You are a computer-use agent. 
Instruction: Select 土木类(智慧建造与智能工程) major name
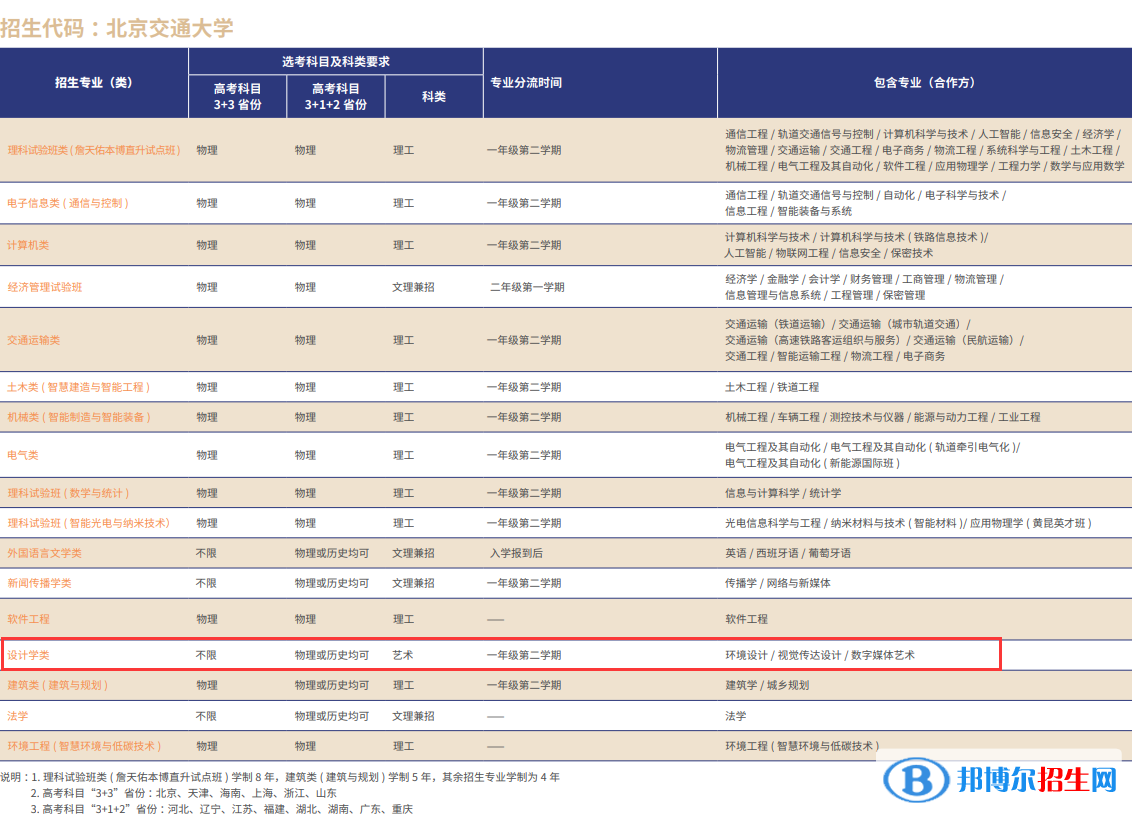pos(79,387)
